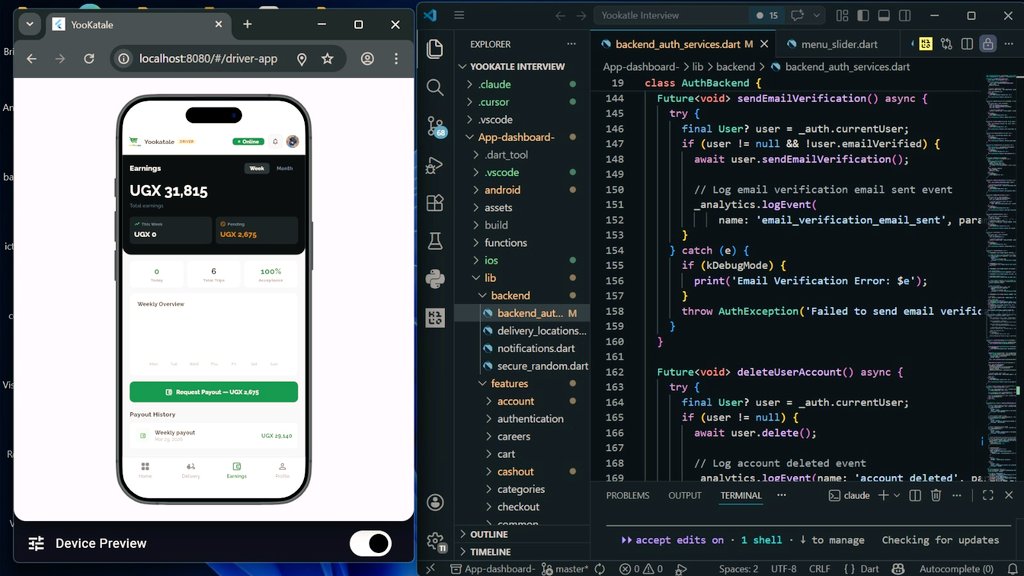Open editor more actions ellipsis
This screenshot has width=1024, height=576.
tap(1009, 44)
